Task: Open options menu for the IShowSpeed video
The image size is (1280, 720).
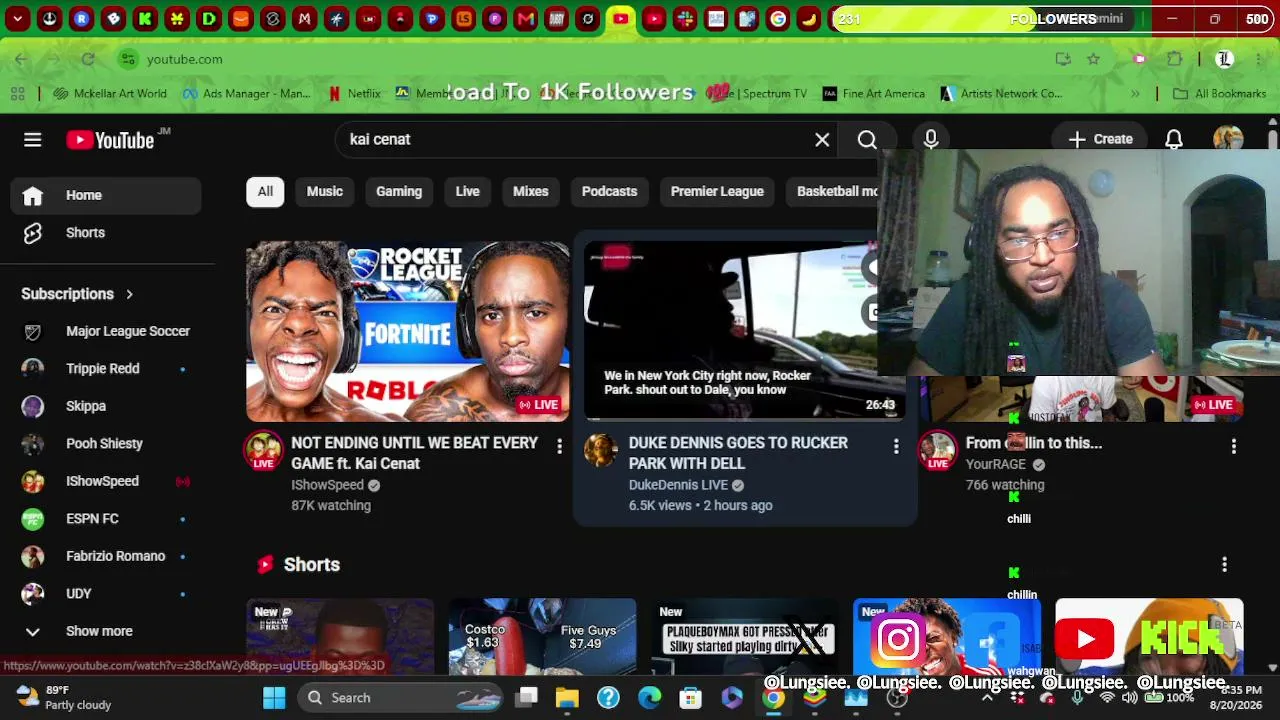Action: 559,447
